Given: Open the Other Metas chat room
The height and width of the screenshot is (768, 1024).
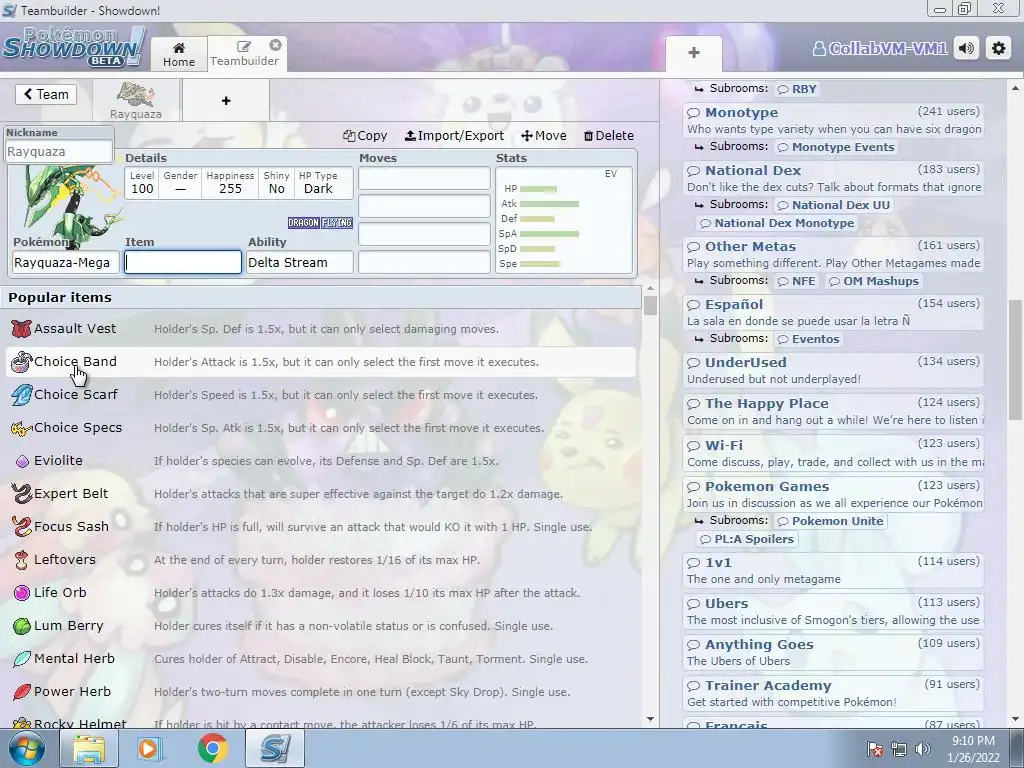Looking at the screenshot, I should coord(833,254).
